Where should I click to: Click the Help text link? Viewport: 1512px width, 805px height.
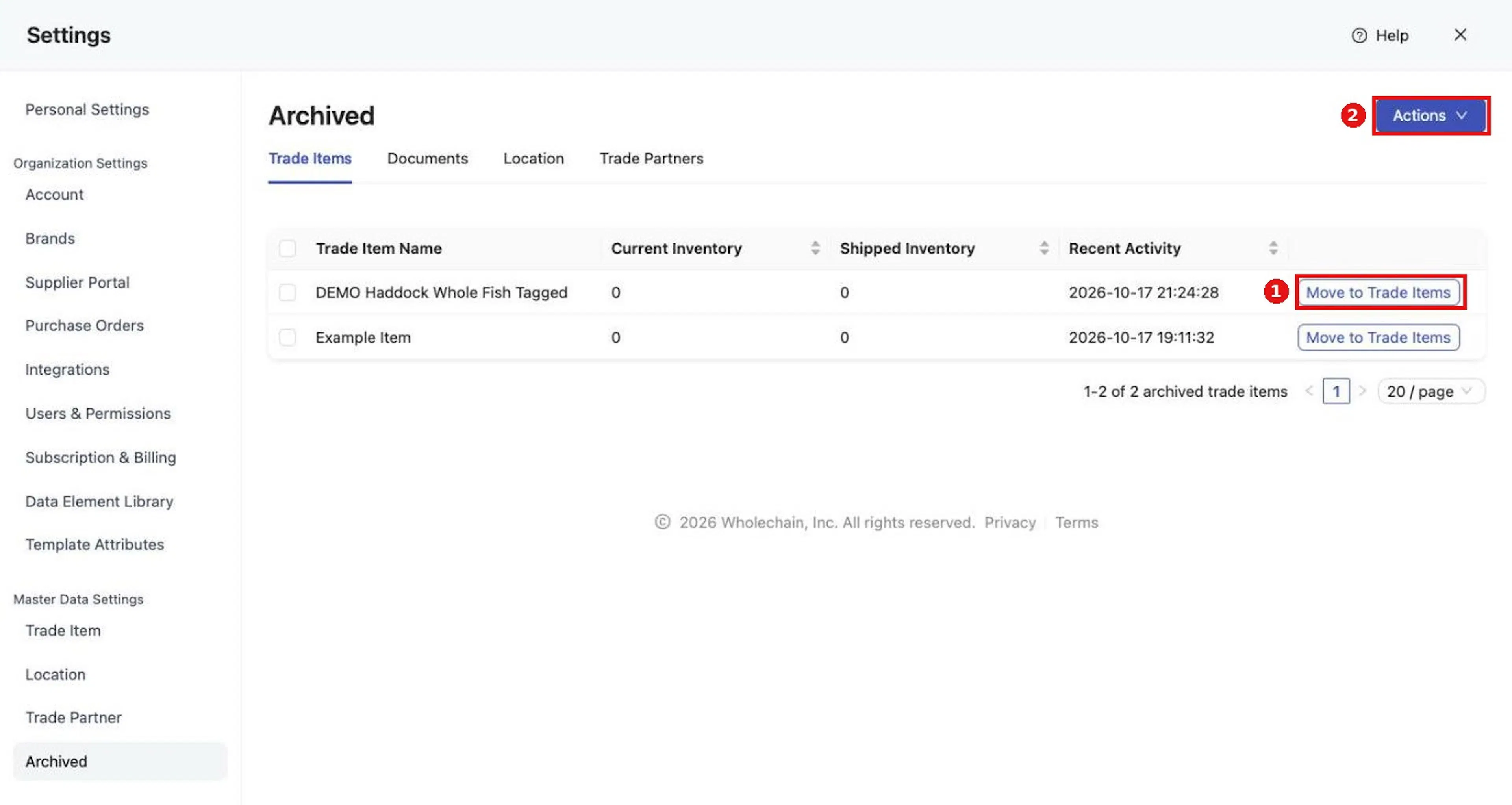(x=1392, y=36)
